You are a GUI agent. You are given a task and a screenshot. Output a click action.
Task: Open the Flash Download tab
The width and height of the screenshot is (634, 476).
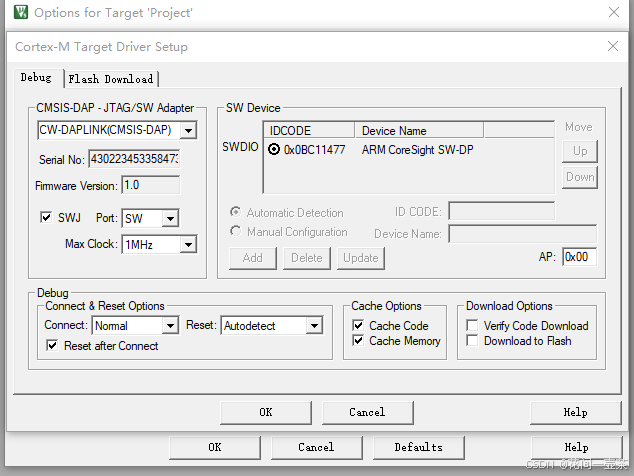pos(111,79)
